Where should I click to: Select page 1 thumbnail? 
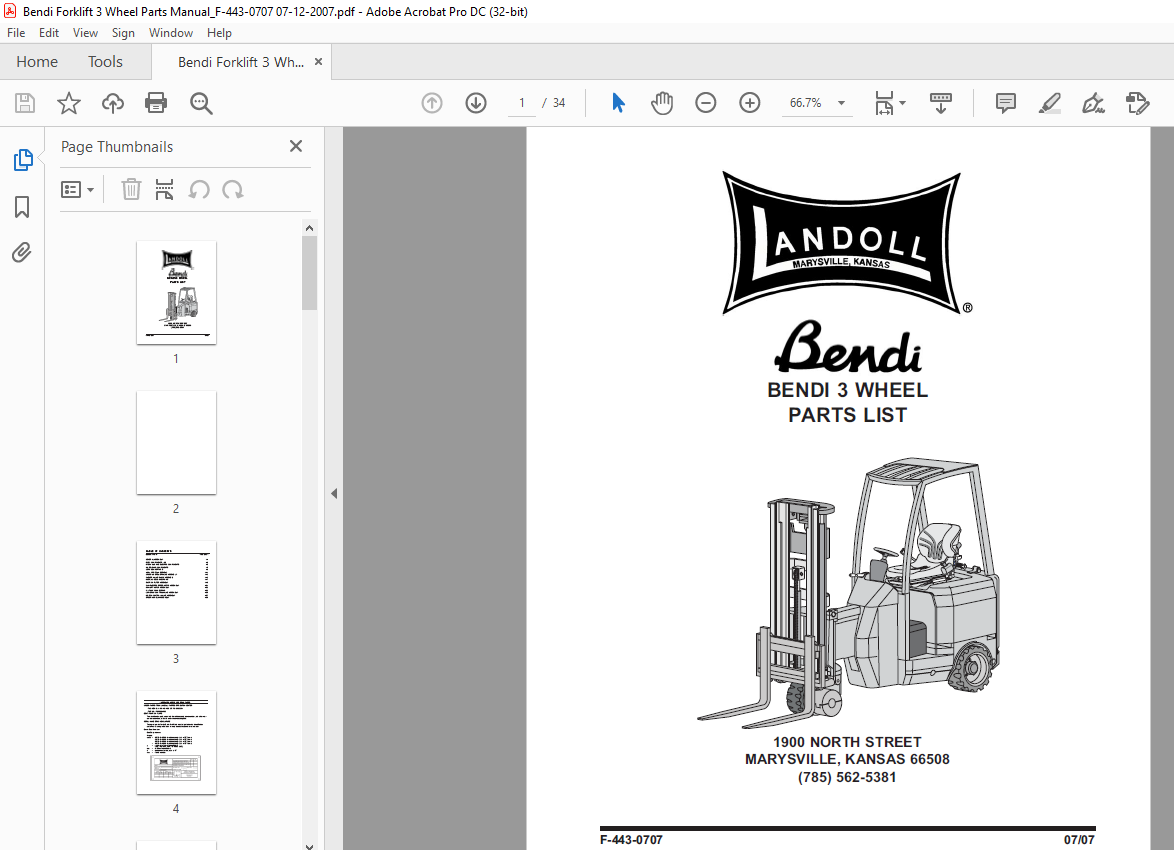tap(176, 292)
